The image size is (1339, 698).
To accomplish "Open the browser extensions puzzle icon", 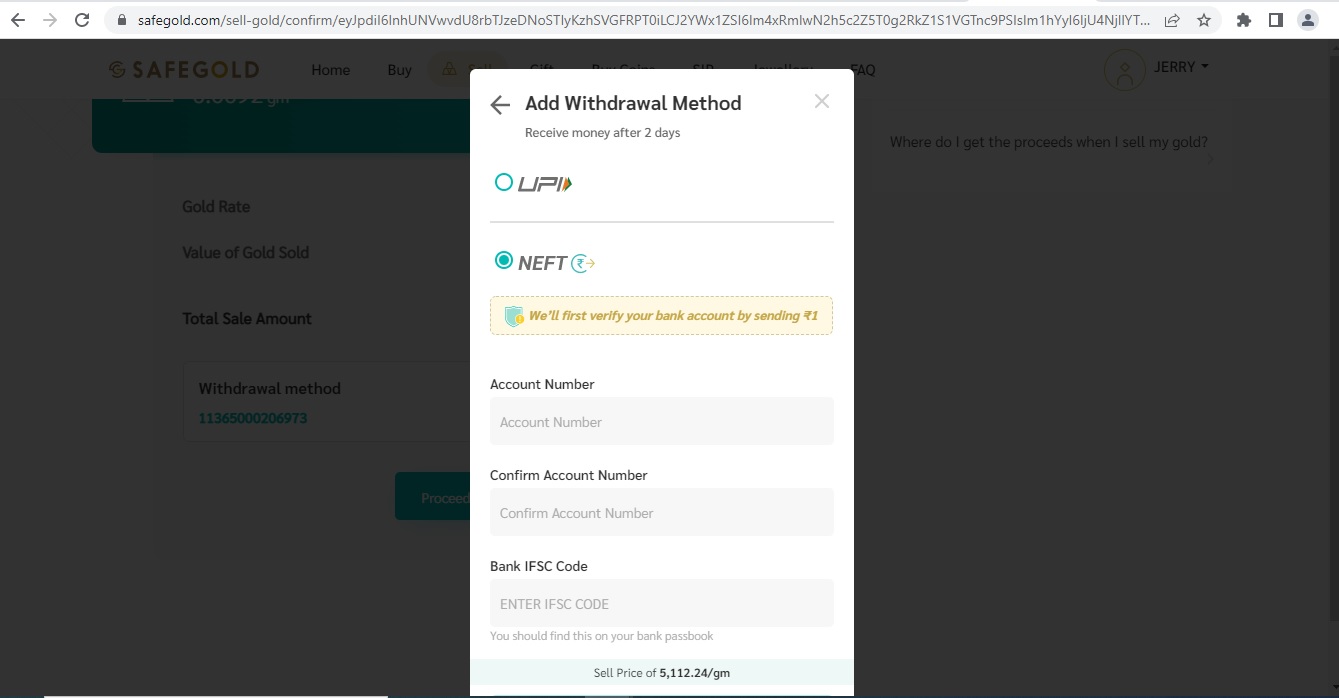I will pyautogui.click(x=1243, y=20).
